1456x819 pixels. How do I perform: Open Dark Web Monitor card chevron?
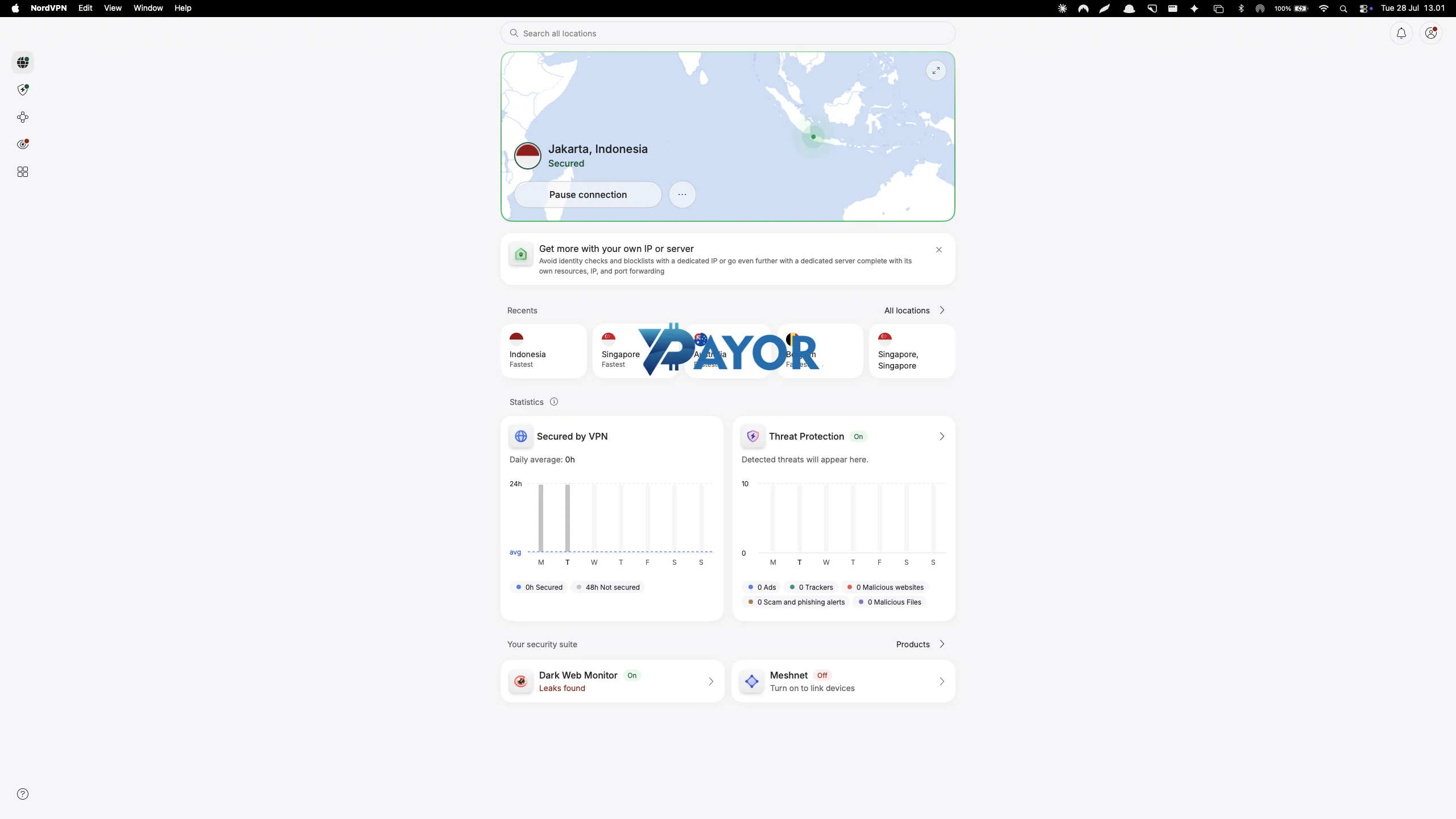711,681
